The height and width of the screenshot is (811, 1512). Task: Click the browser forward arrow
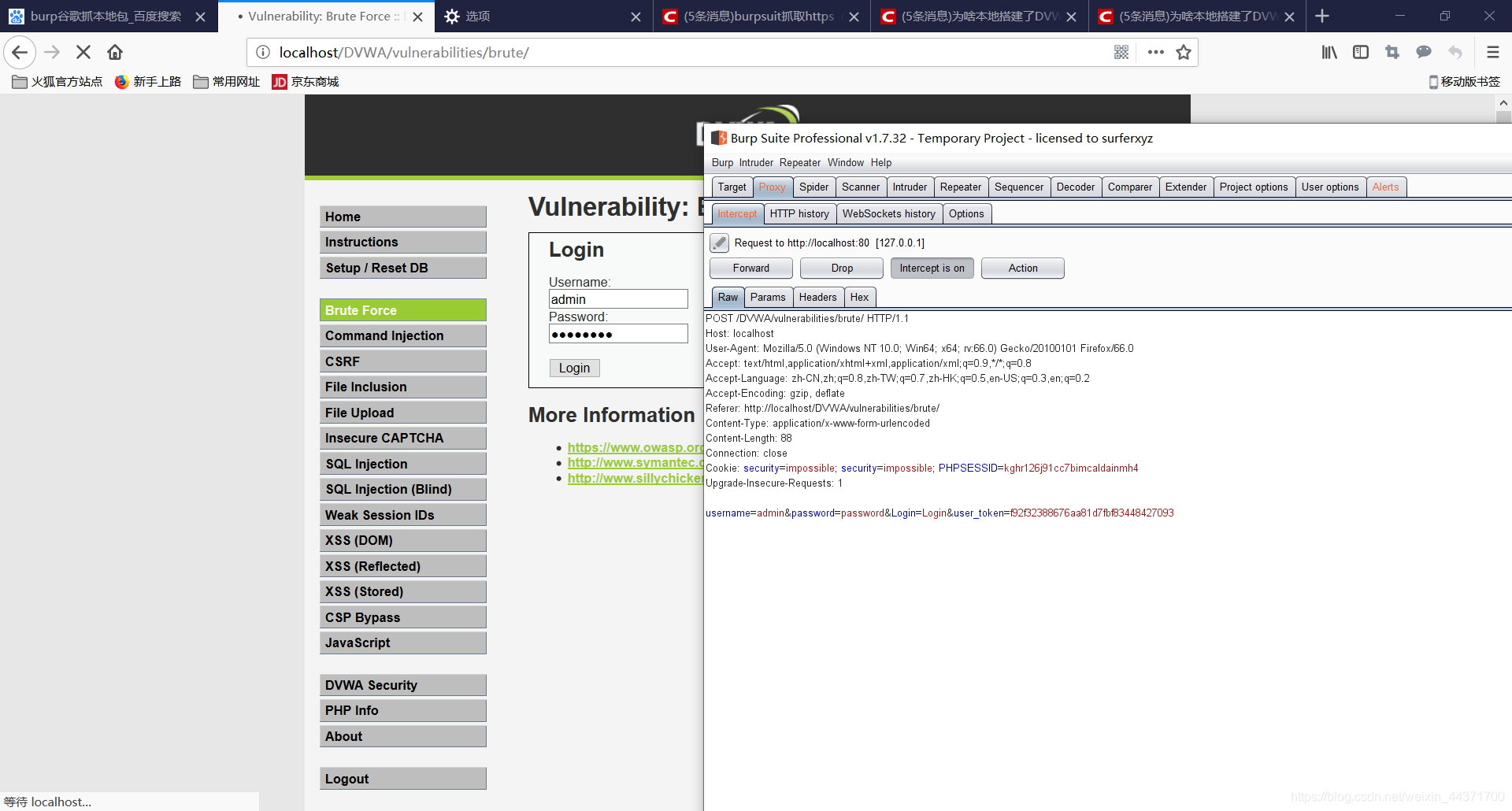(52, 52)
